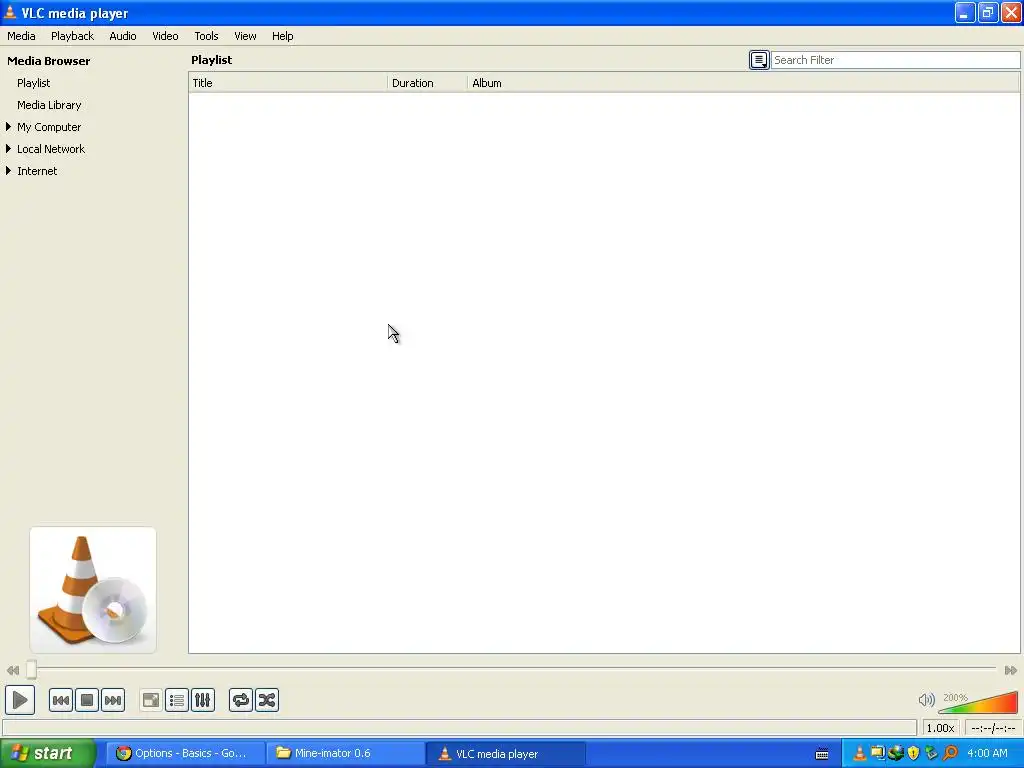
Task: Select the Local Network label
Action: (x=51, y=149)
